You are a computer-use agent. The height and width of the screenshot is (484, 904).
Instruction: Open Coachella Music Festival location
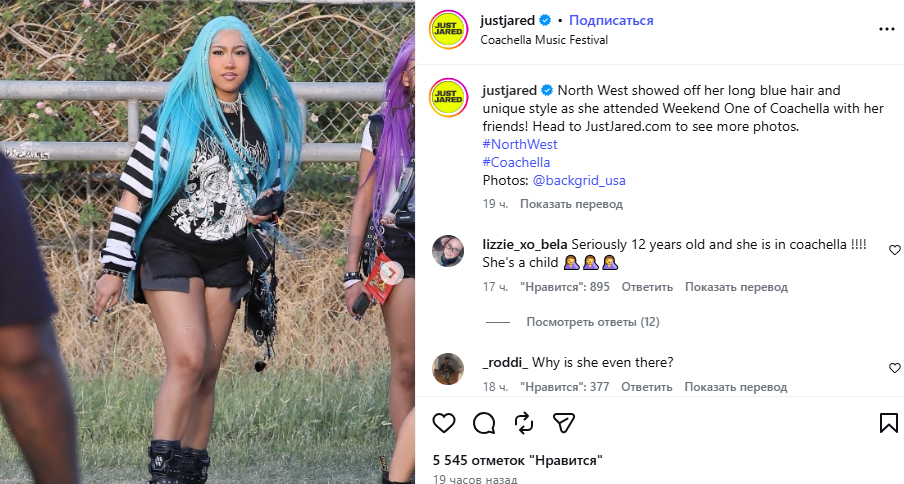tap(544, 40)
